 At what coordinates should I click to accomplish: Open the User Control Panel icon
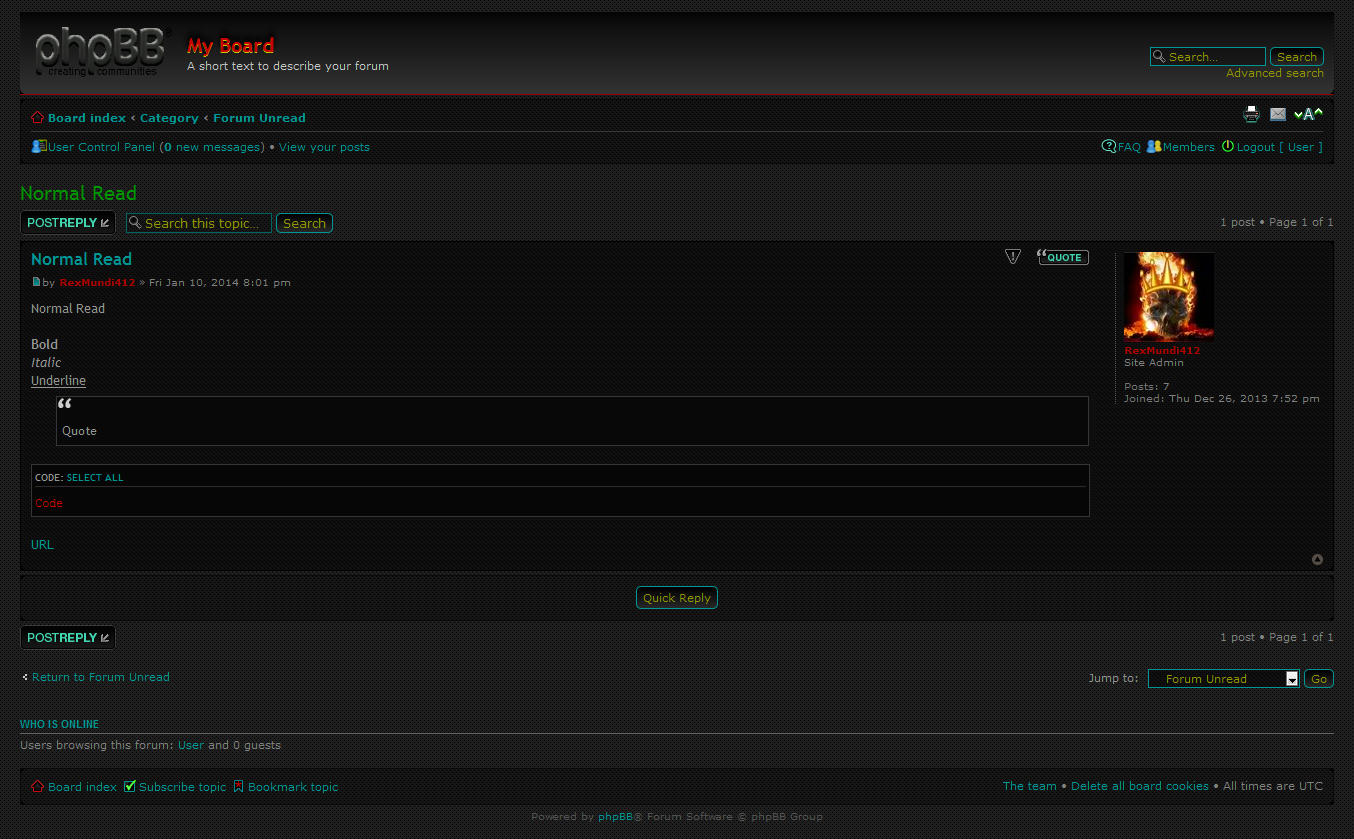coord(38,146)
